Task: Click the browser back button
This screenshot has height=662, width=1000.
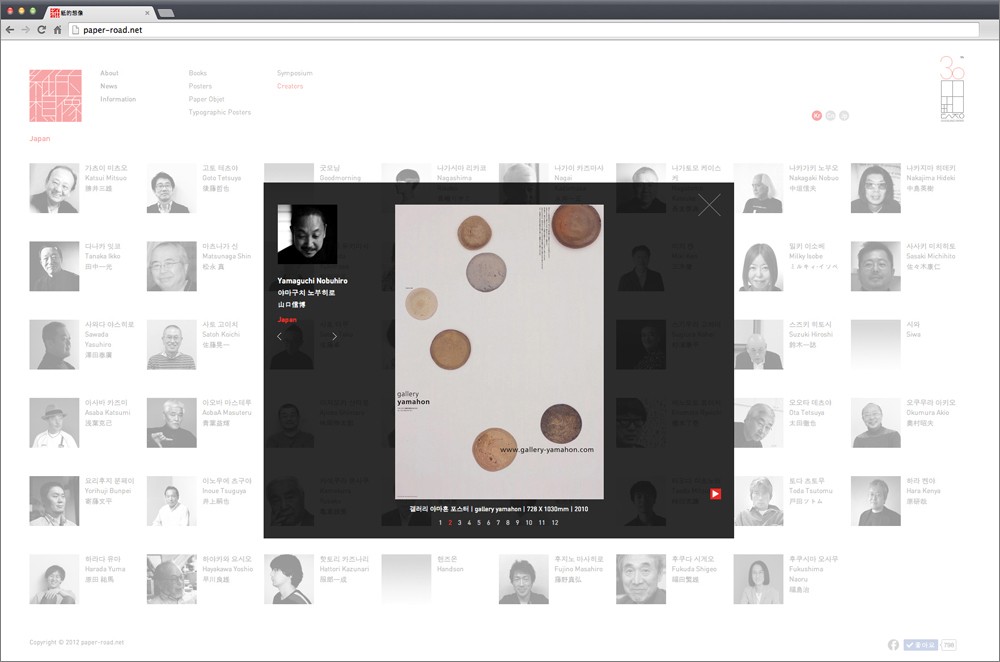Action: pos(10,29)
